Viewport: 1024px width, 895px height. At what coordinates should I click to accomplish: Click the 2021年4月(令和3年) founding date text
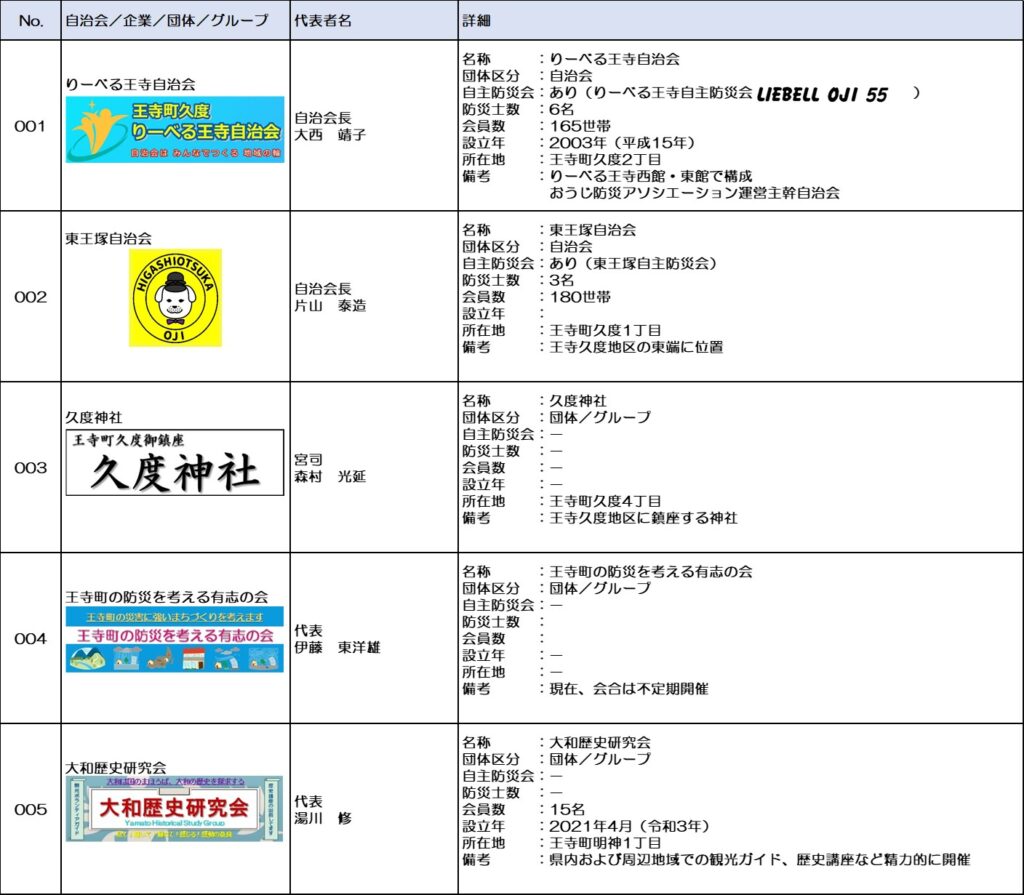(x=625, y=826)
